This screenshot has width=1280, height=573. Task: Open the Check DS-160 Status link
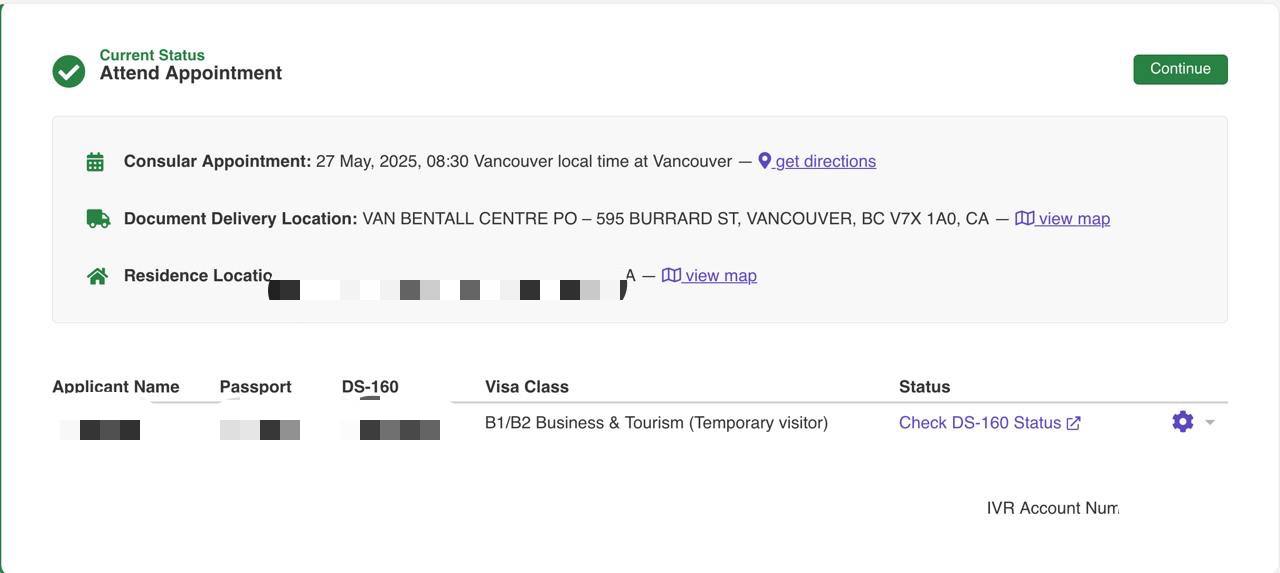tap(989, 423)
